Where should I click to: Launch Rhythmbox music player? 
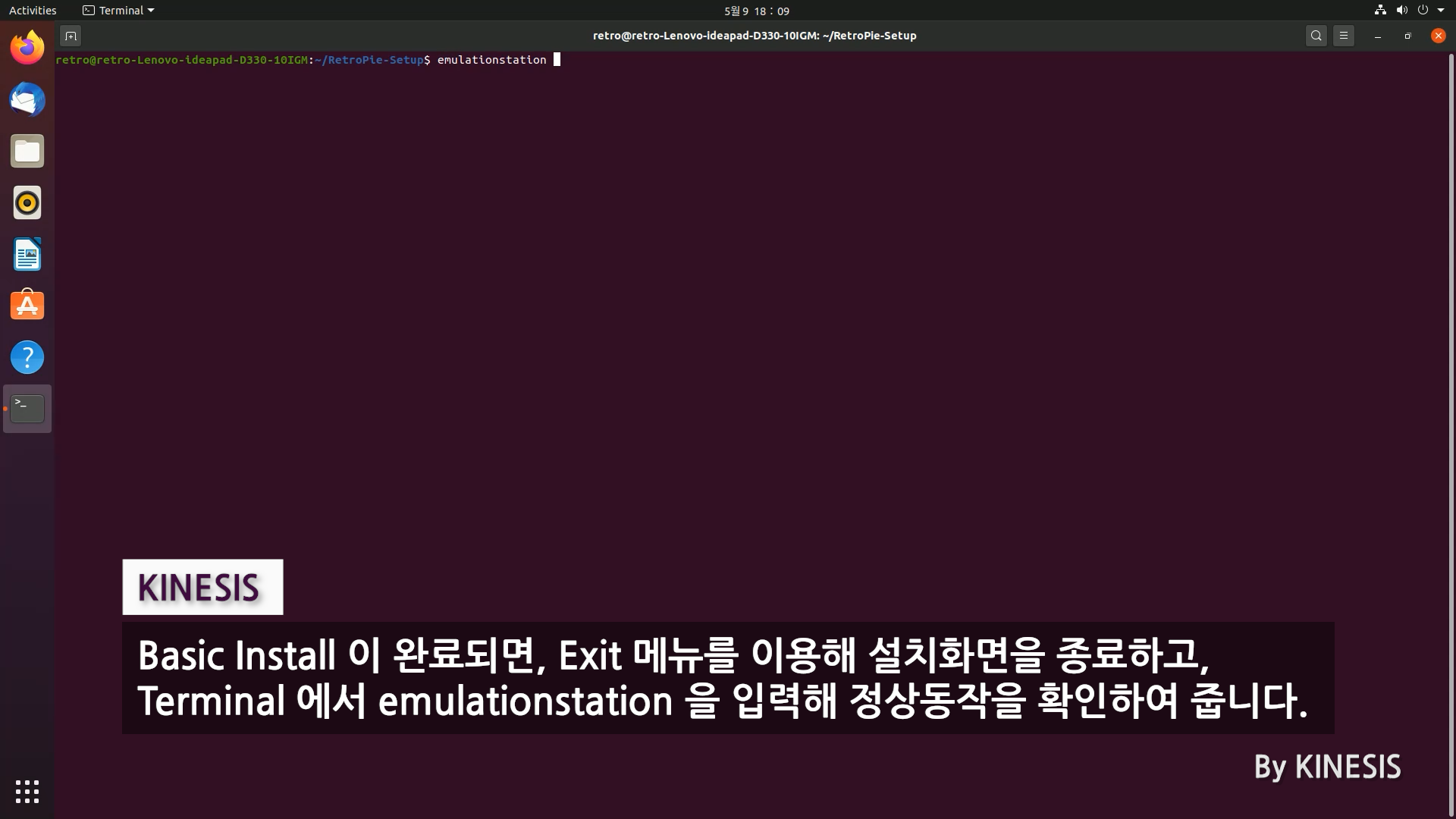tap(27, 203)
